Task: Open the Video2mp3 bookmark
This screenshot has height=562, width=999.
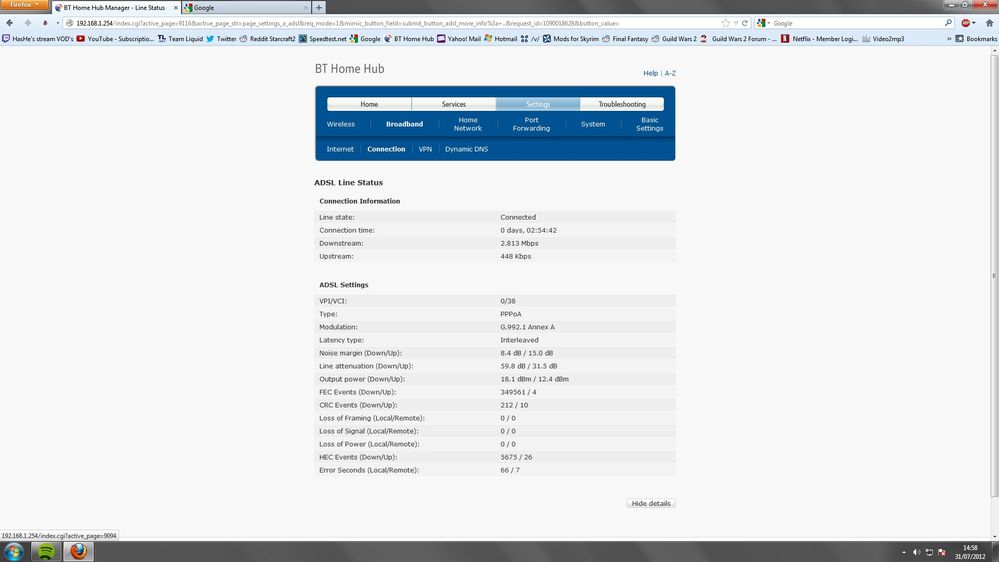Action: (883, 39)
